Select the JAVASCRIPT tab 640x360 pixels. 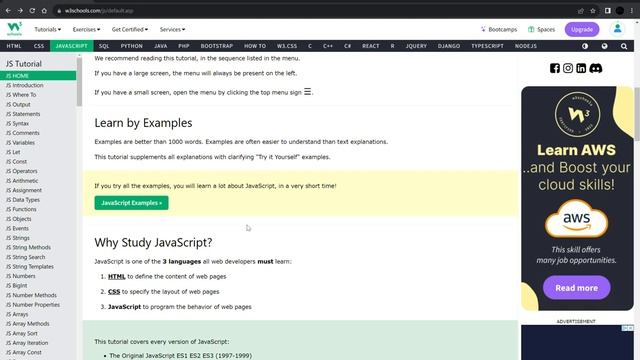[71, 46]
